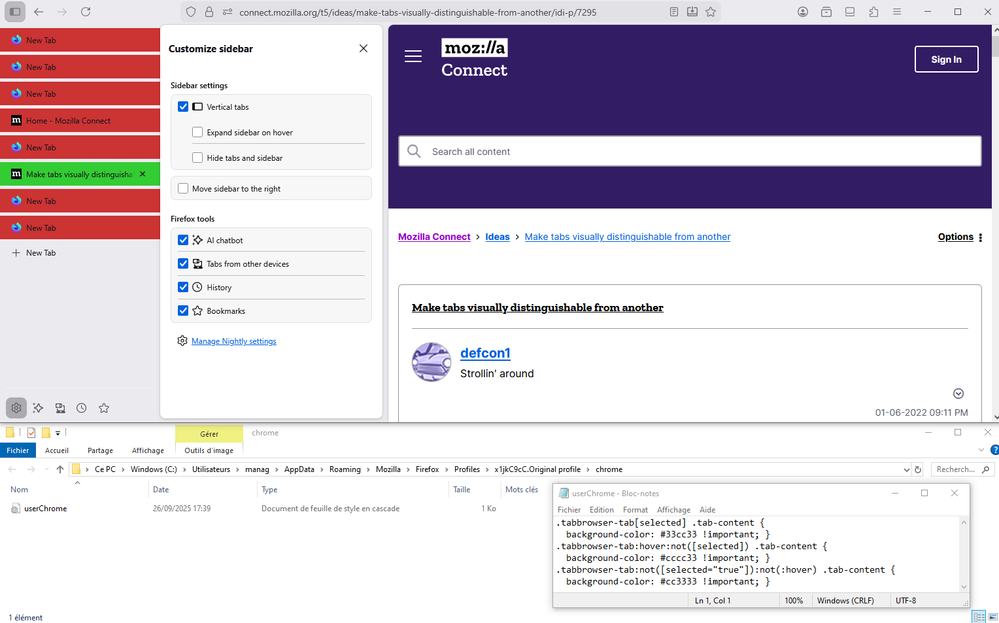Open the Mozilla Connect hamburger menu
Screen dimensions: 999x623
click(x=413, y=57)
